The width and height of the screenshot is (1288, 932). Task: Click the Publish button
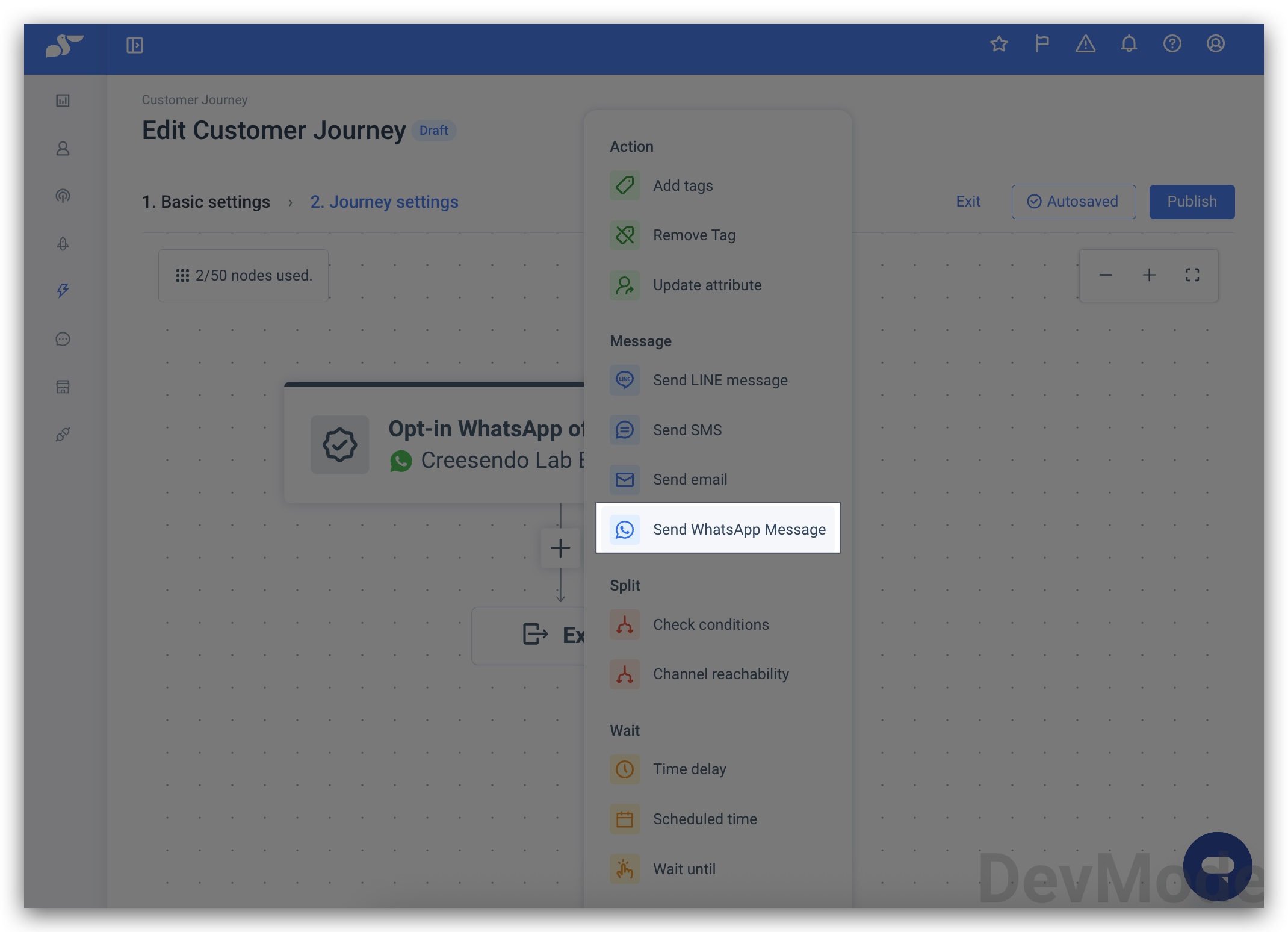point(1192,202)
